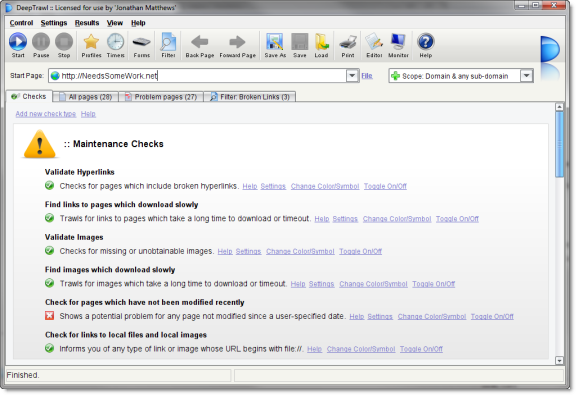
Task: Open the Help question-mark icon
Action: [x=426, y=45]
